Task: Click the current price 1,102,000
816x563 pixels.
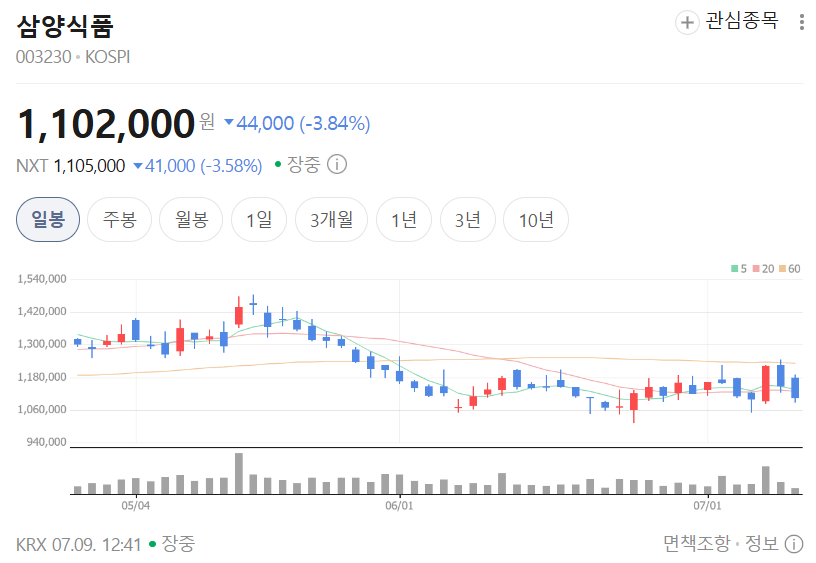Action: click(106, 124)
